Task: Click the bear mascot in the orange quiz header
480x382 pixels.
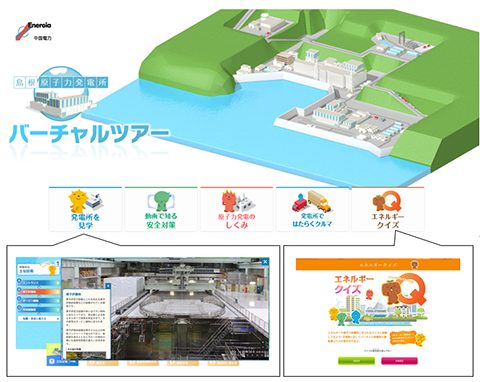Action: (x=415, y=265)
